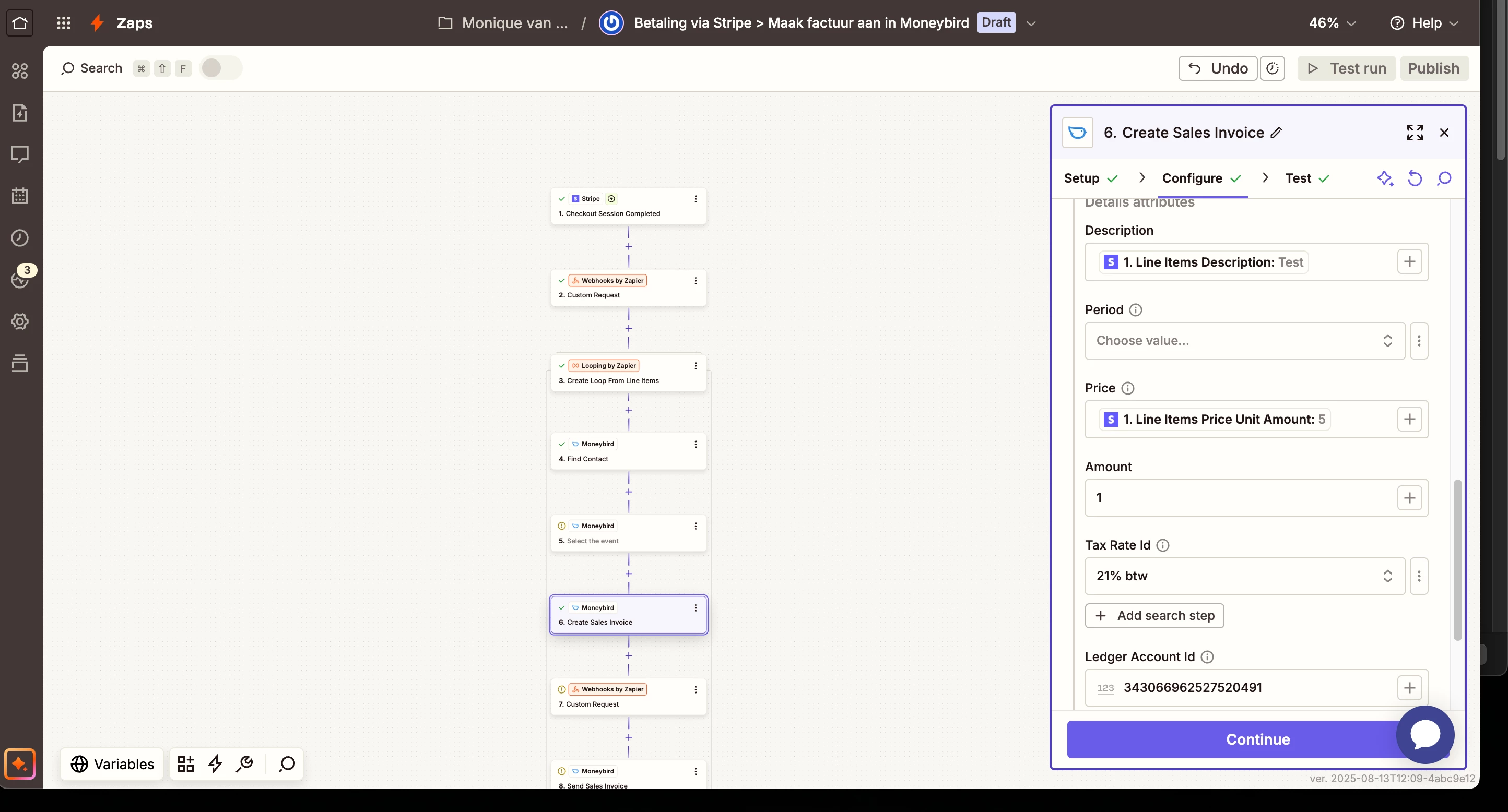Click the add-step grid icon in bottom toolbar
The height and width of the screenshot is (812, 1508).
tap(186, 763)
